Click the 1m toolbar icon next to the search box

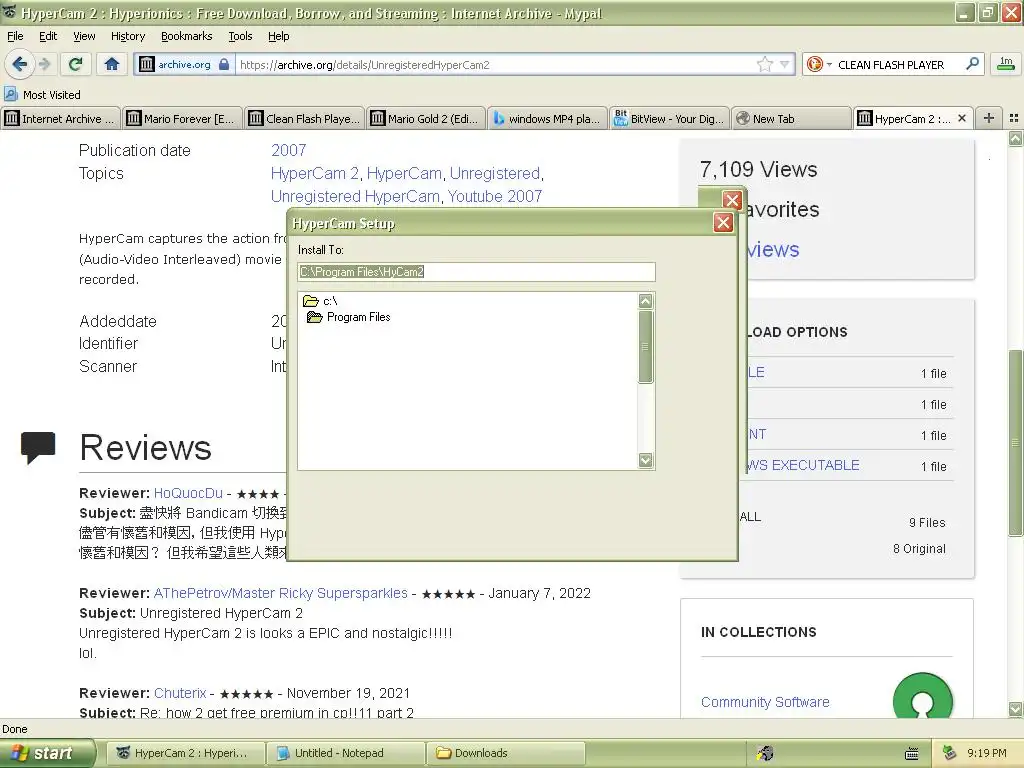pos(1006,63)
